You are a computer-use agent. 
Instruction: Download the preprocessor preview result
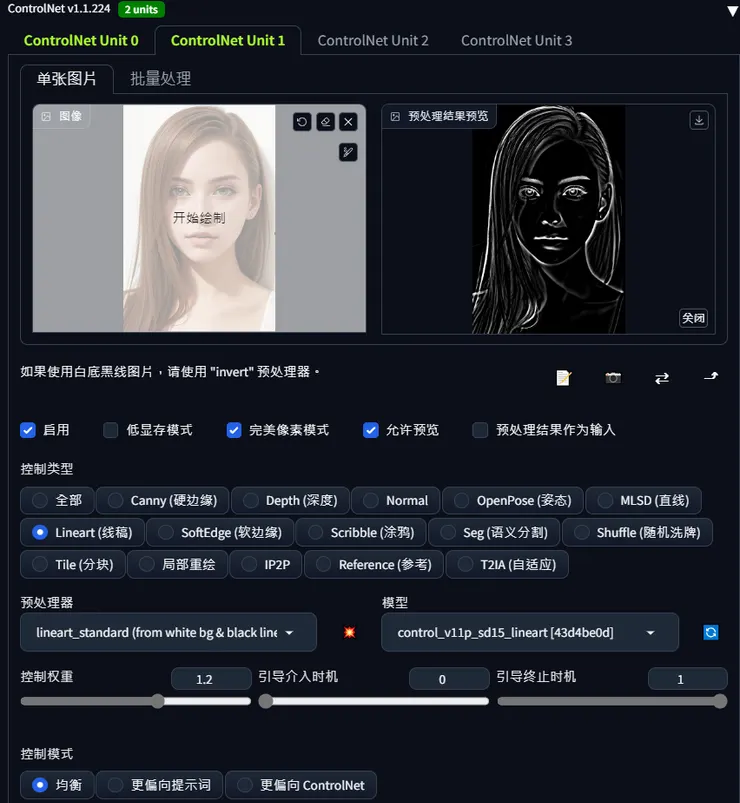coord(699,120)
